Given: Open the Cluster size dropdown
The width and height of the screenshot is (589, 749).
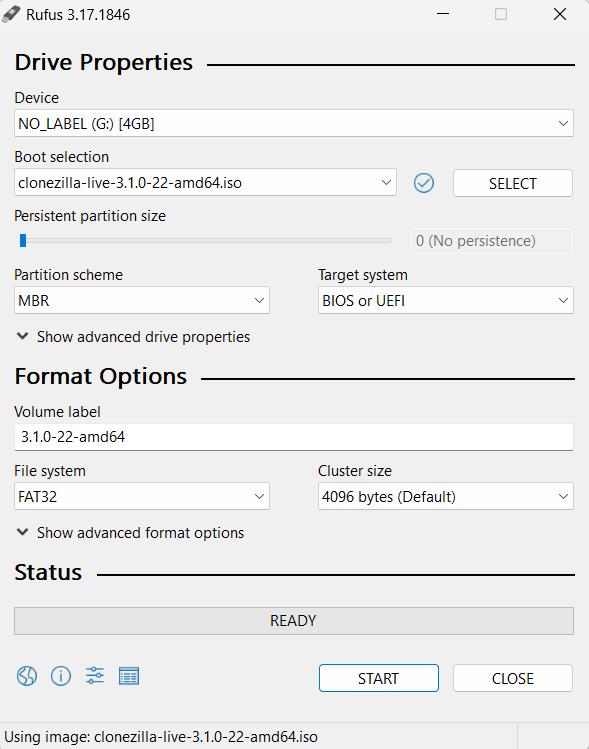Looking at the screenshot, I should [x=446, y=496].
